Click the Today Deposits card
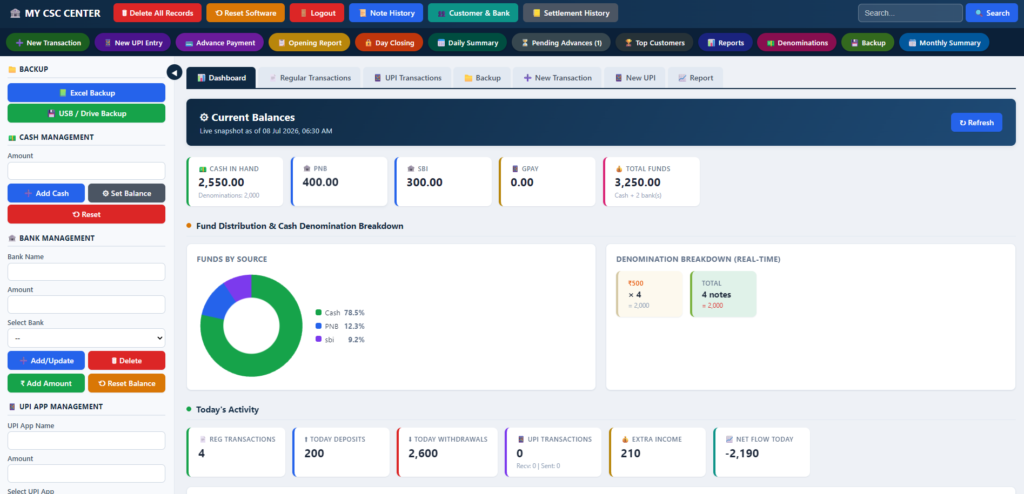Image resolution: width=1024 pixels, height=494 pixels. [341, 452]
